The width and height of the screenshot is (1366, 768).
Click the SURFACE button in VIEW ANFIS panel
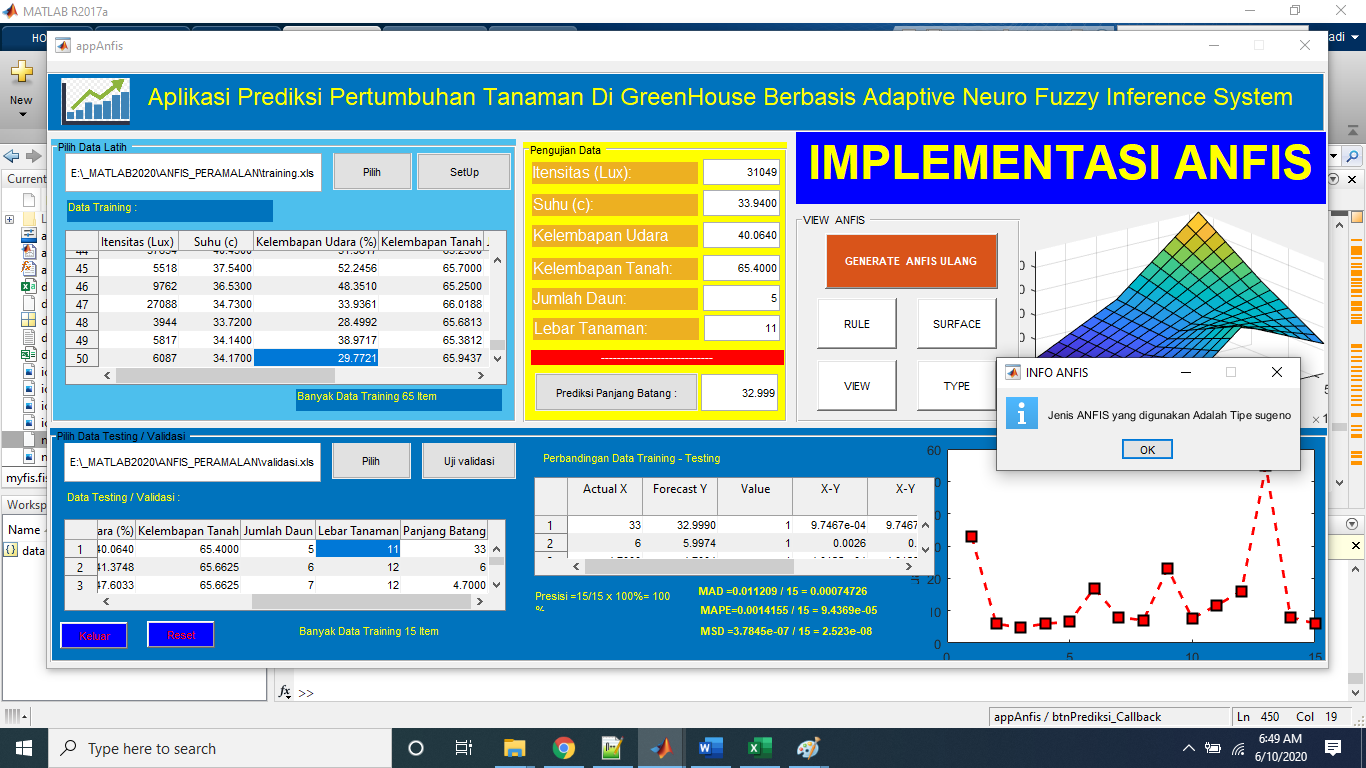955,323
